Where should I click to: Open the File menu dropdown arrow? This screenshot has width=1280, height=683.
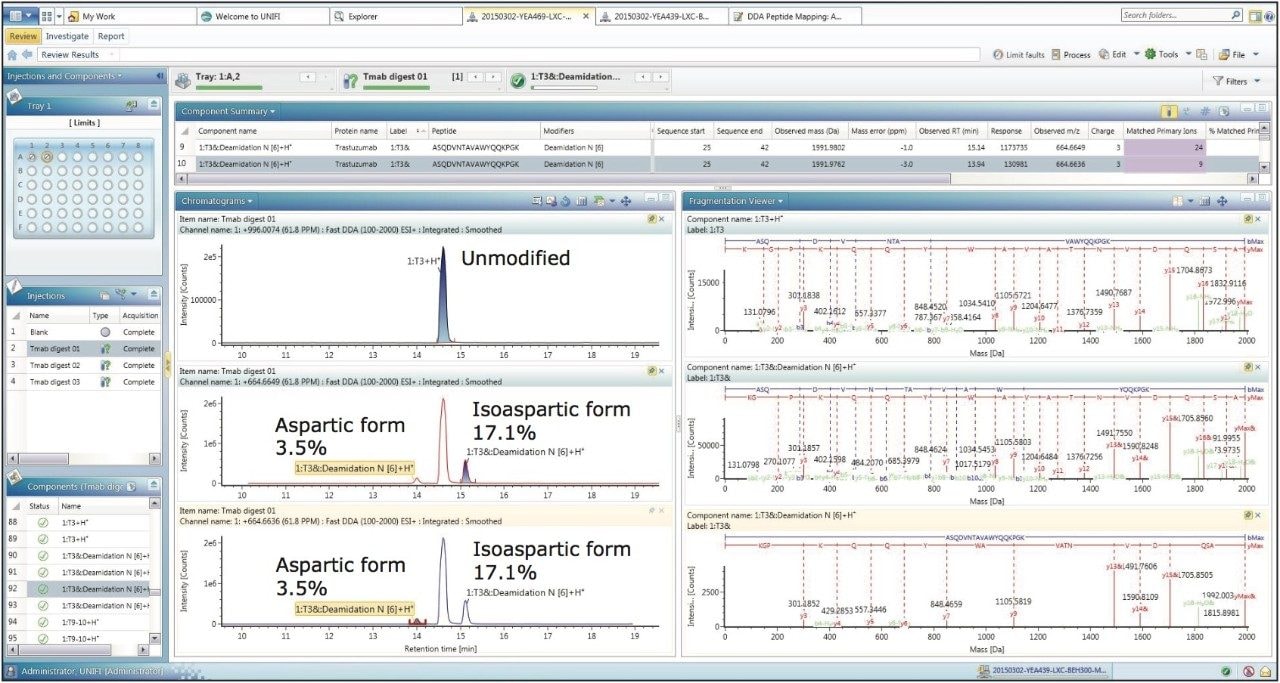coord(1255,54)
